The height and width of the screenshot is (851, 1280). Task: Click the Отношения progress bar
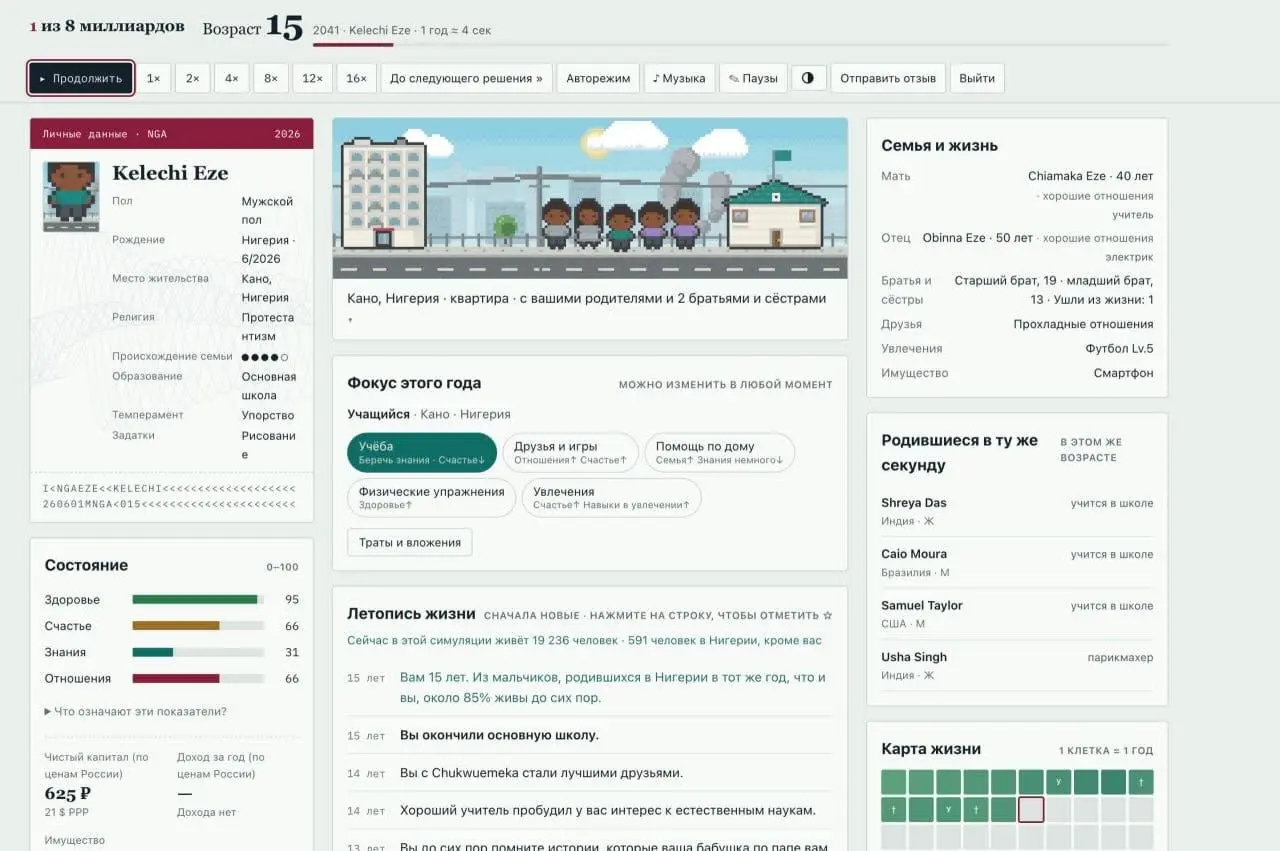coord(198,678)
